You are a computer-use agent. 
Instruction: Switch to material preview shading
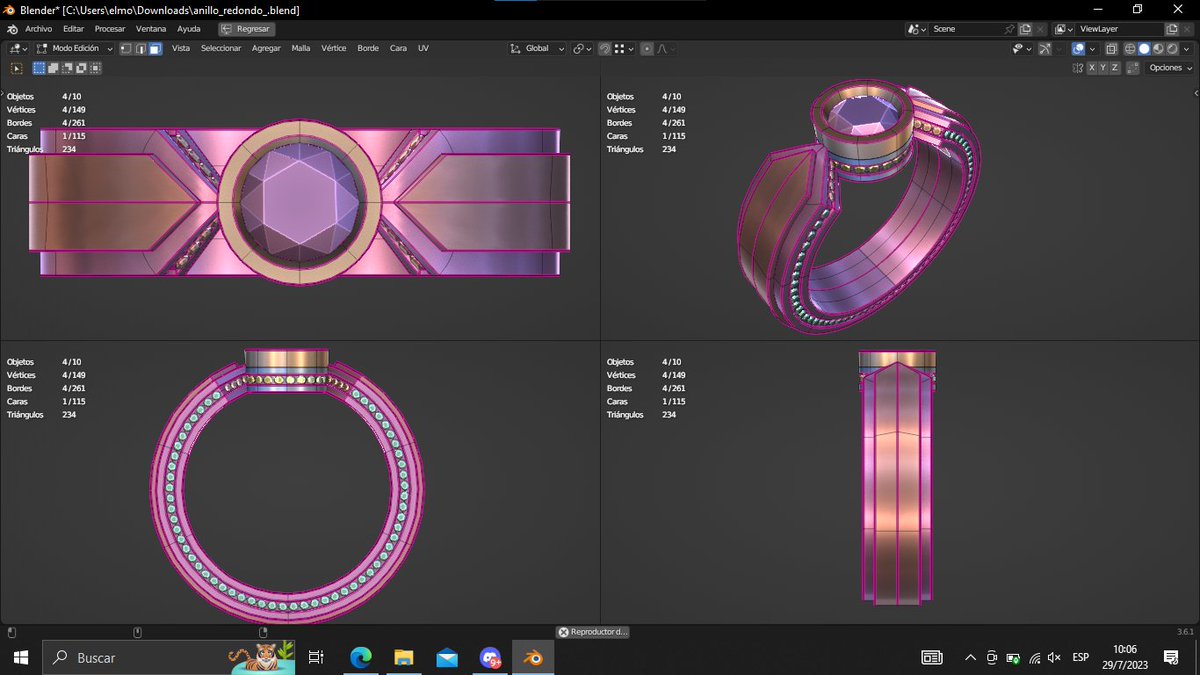(1158, 49)
